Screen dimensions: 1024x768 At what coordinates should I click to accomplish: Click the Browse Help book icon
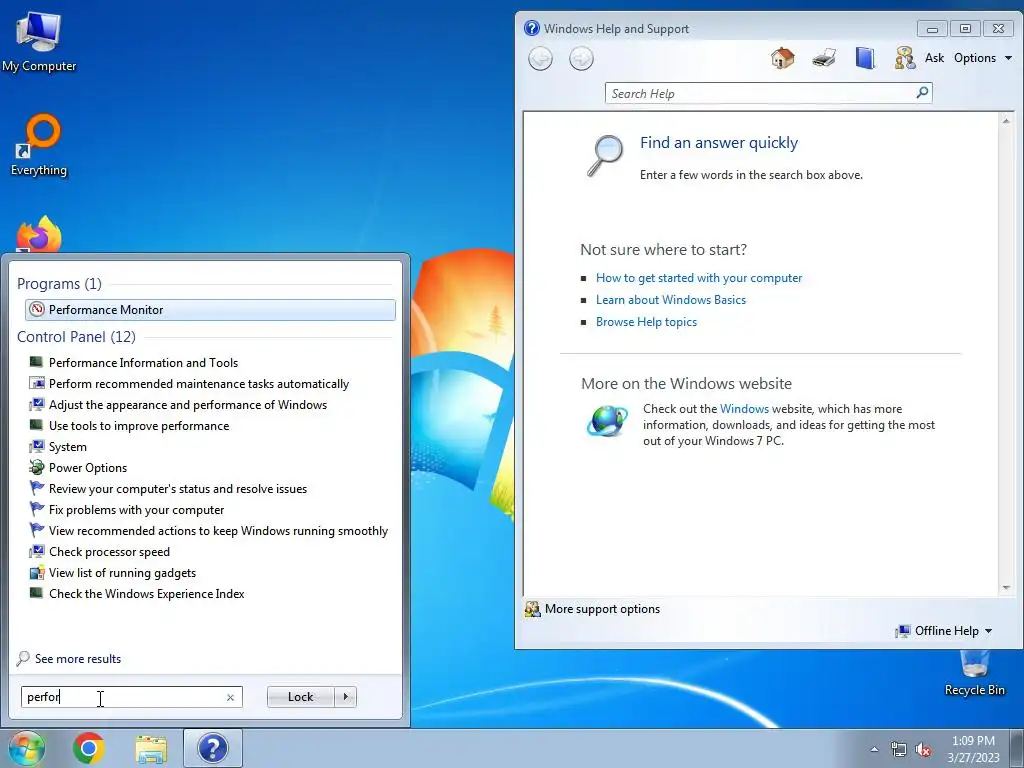[x=865, y=58]
